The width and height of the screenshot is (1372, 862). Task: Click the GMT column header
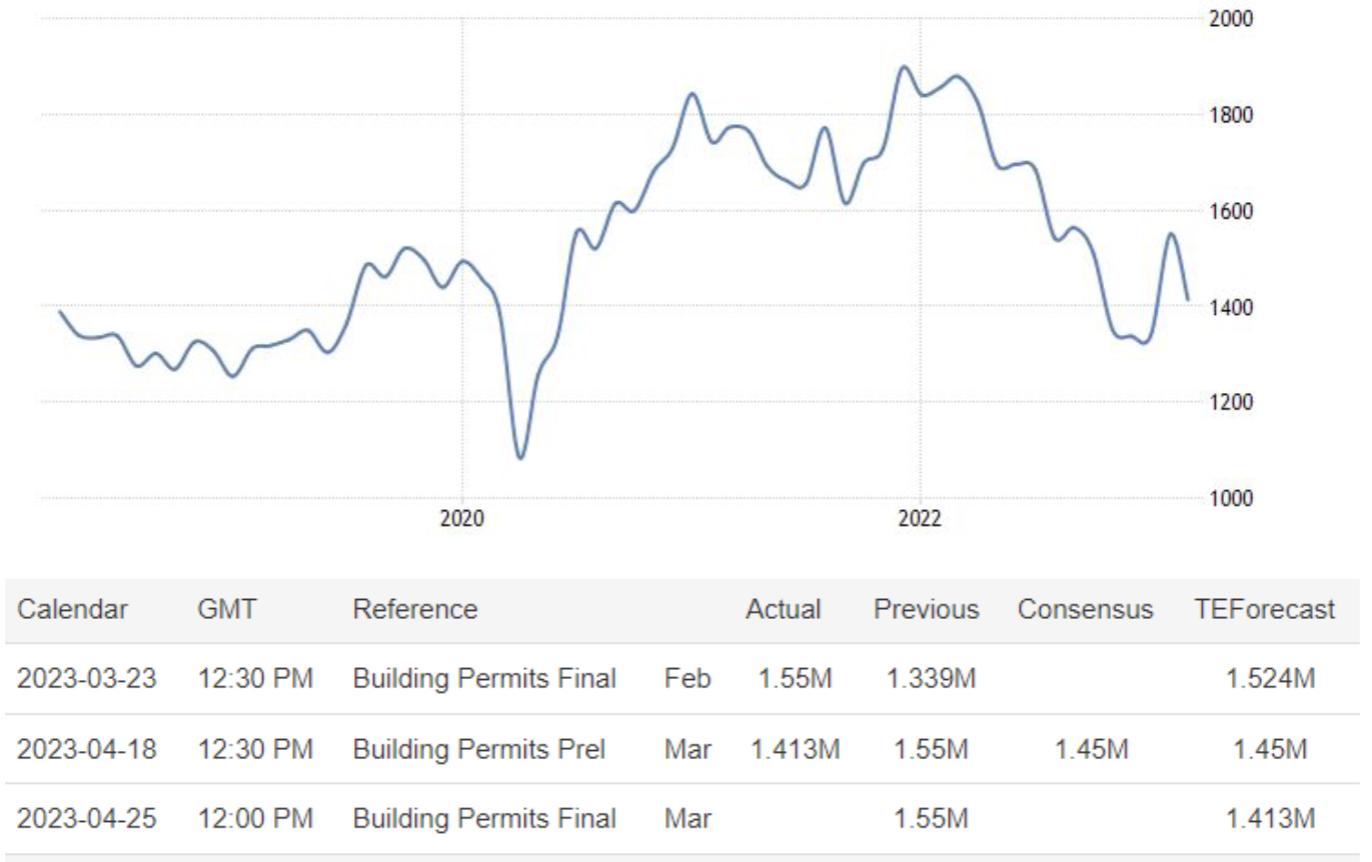pos(227,609)
